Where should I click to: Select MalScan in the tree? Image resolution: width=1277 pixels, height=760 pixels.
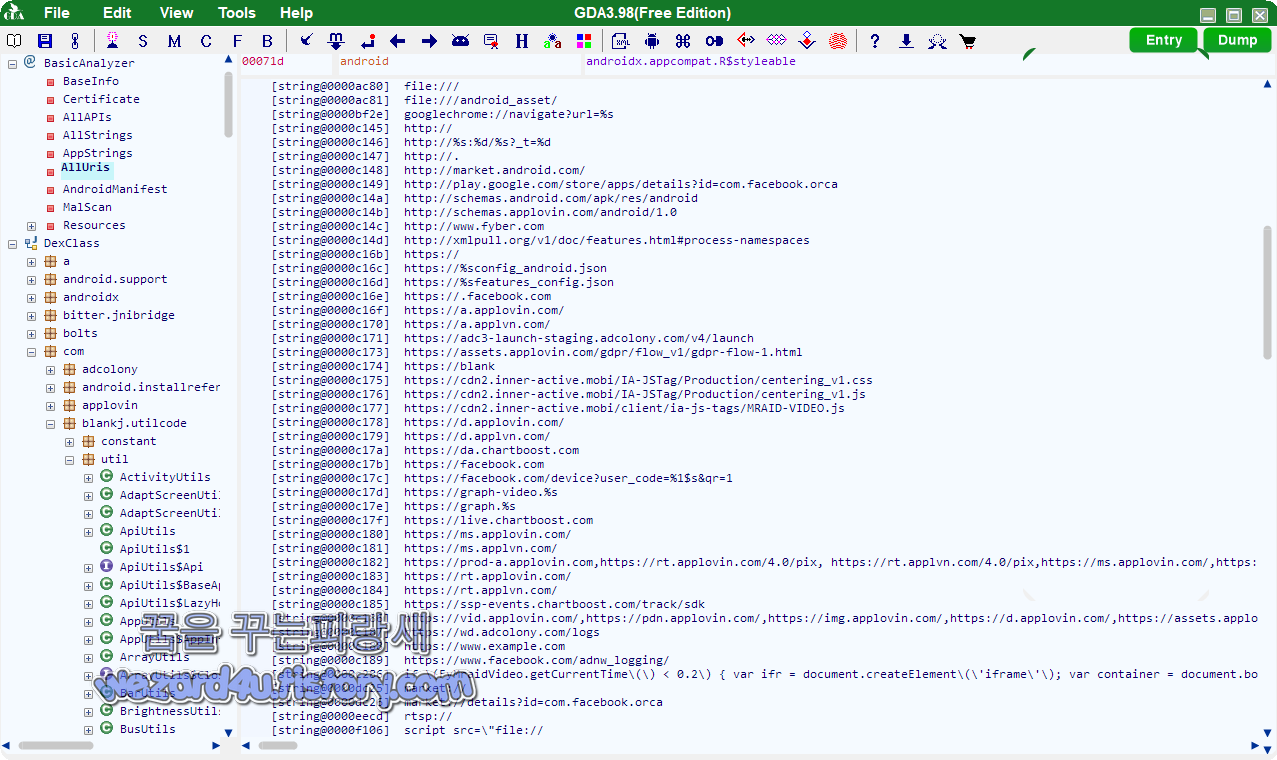click(87, 207)
